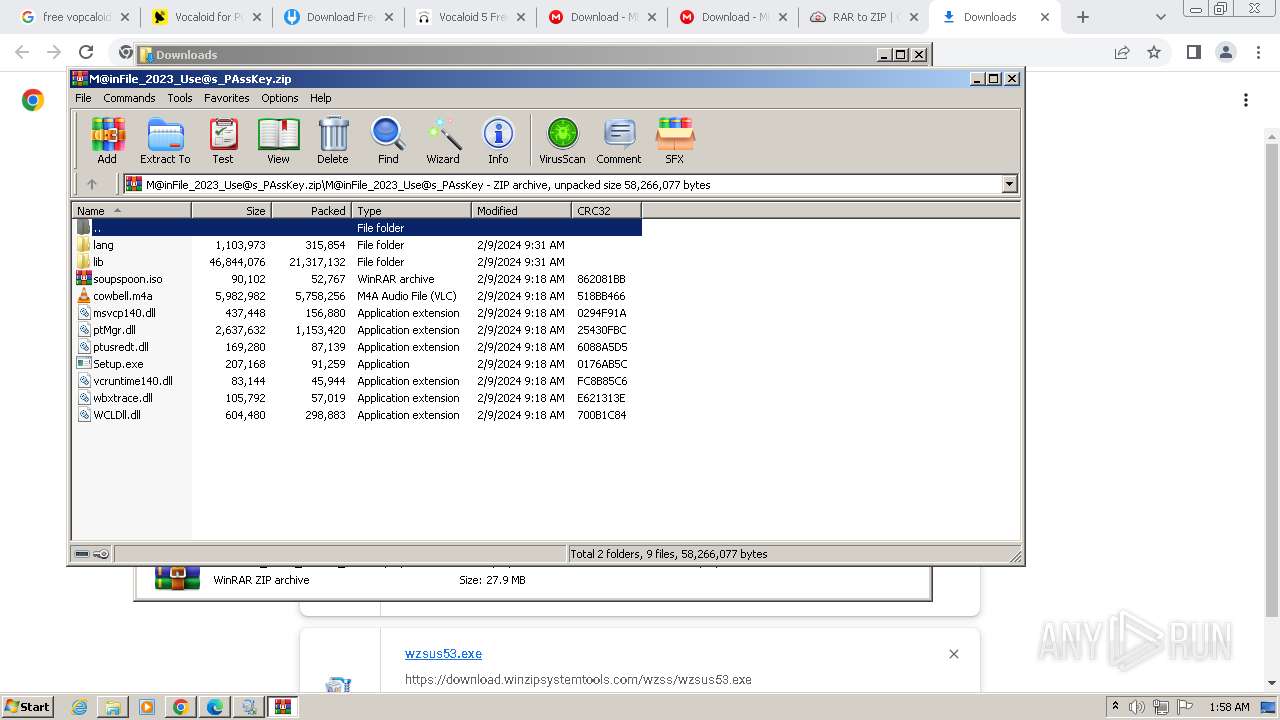Open the Commands menu
The height and width of the screenshot is (720, 1280).
point(129,98)
